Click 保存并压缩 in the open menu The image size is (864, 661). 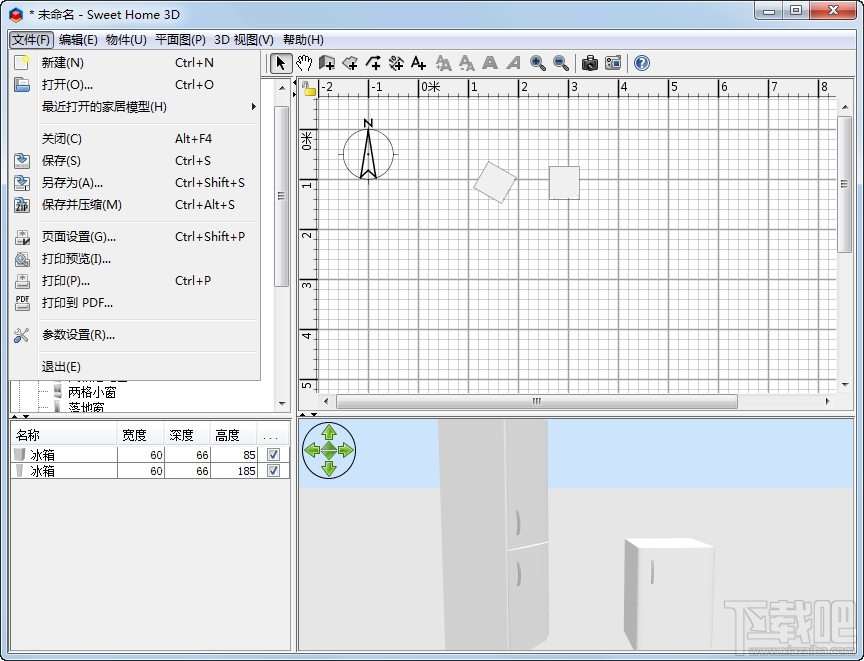point(83,205)
